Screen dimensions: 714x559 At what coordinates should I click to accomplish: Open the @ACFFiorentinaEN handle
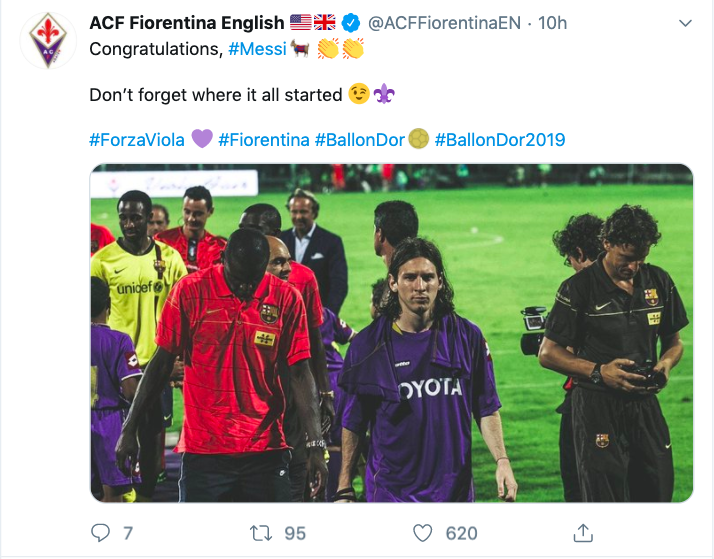(x=444, y=23)
